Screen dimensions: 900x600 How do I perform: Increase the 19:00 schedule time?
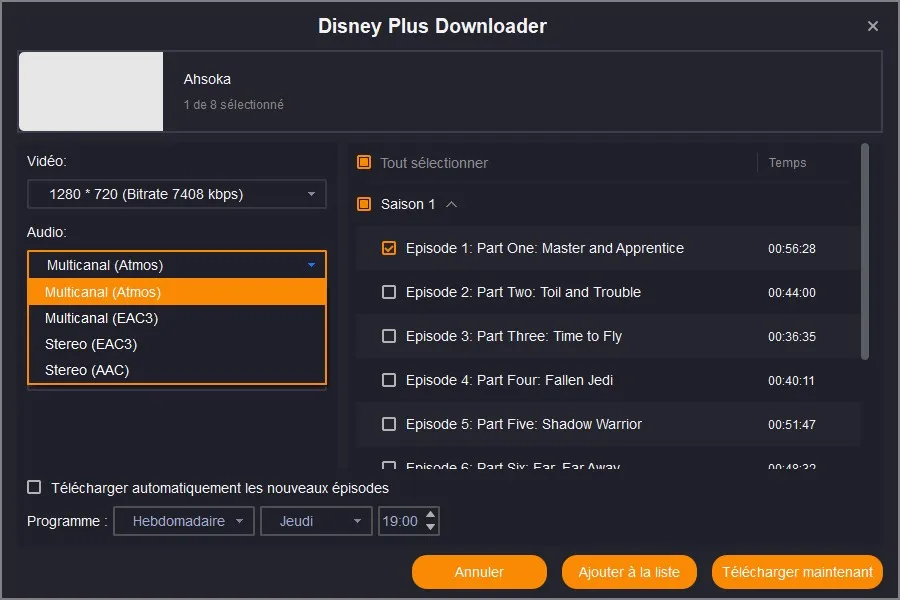pos(431,515)
